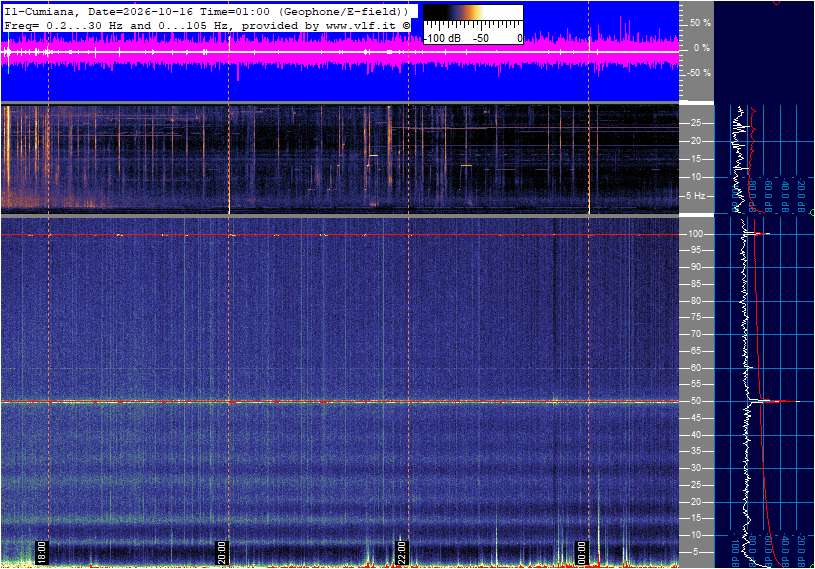Click the -50 % waveform amplitude label
815x569 pixels.
(x=698, y=73)
